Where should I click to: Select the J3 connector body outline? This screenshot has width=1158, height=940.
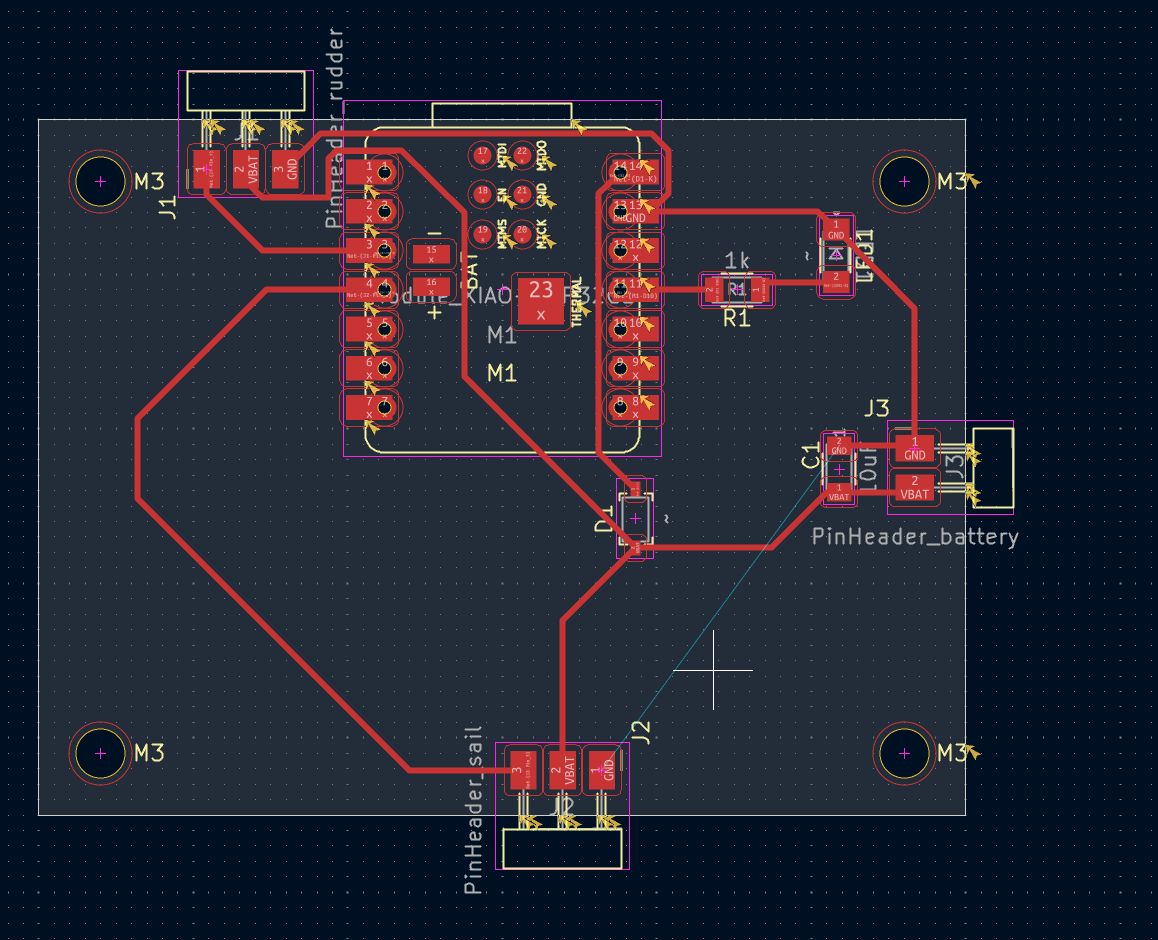point(993,467)
